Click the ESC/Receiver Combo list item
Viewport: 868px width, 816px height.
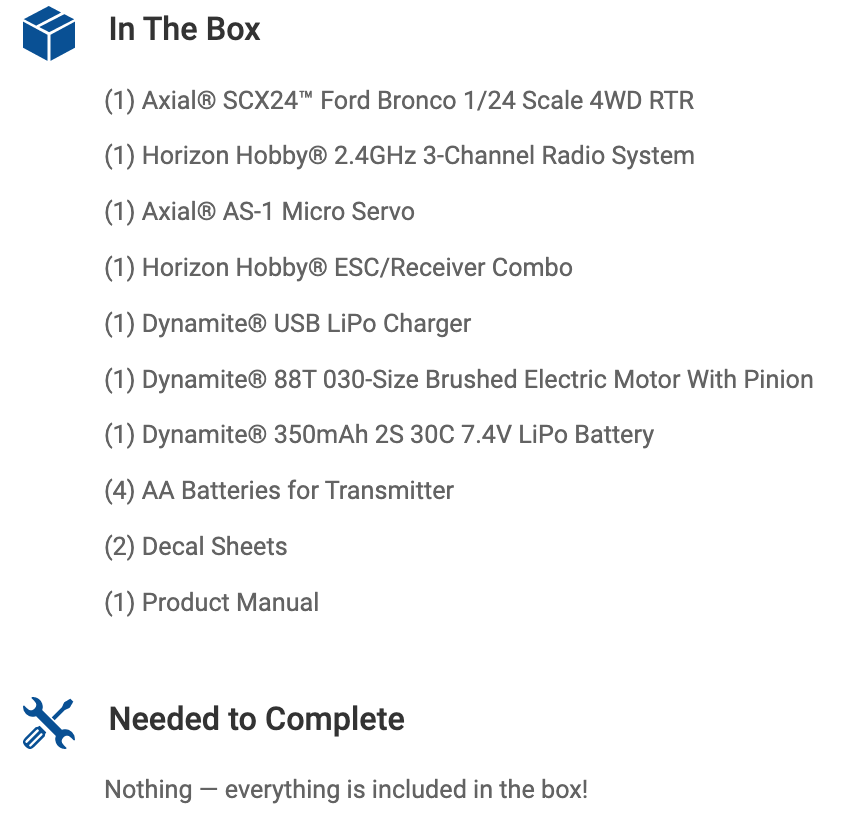pos(338,268)
